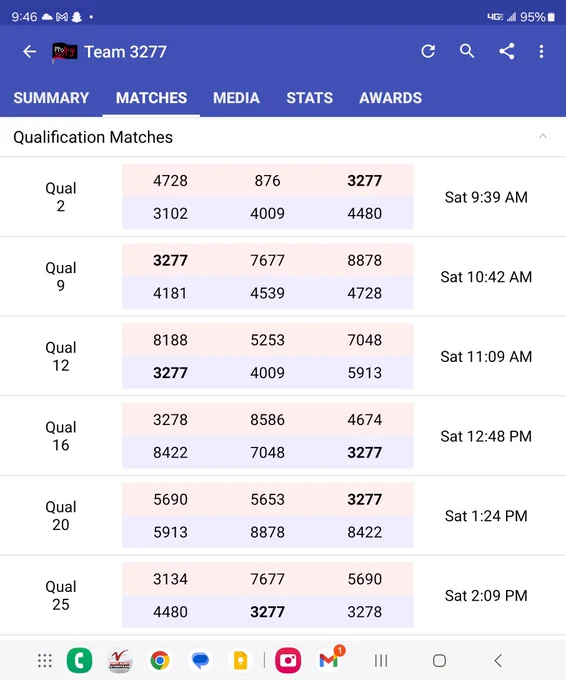The width and height of the screenshot is (566, 680).
Task: Open Gmail from the taskbar
Action: tap(329, 660)
